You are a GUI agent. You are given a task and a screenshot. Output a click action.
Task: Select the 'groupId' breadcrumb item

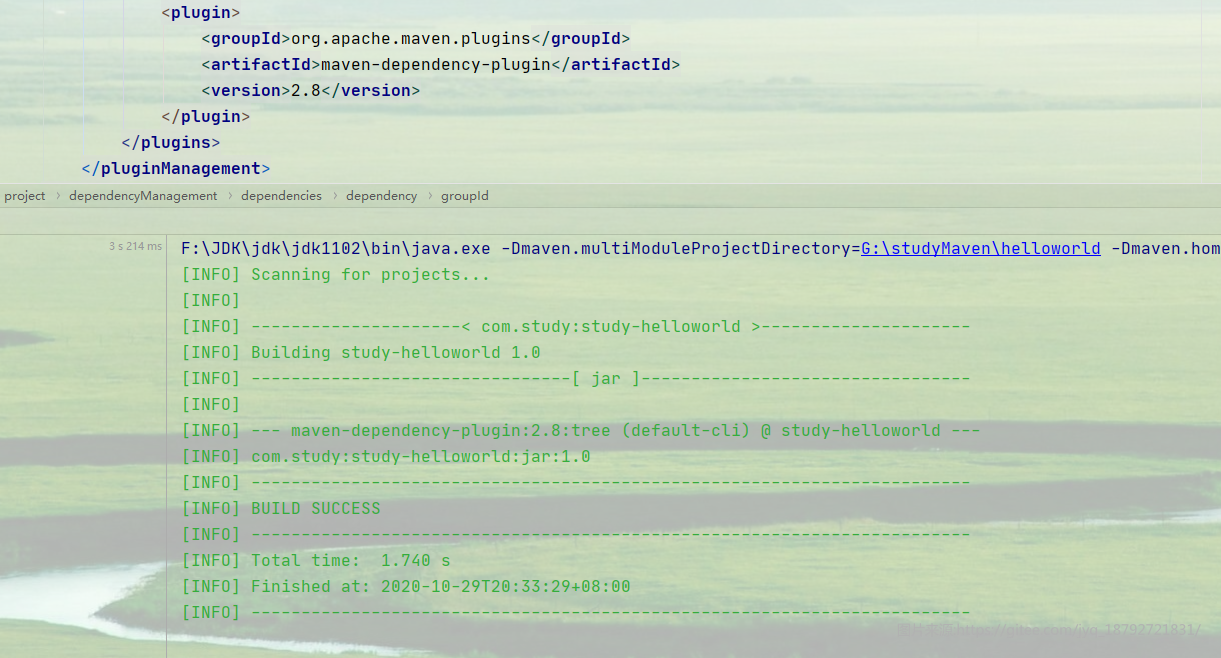point(465,196)
